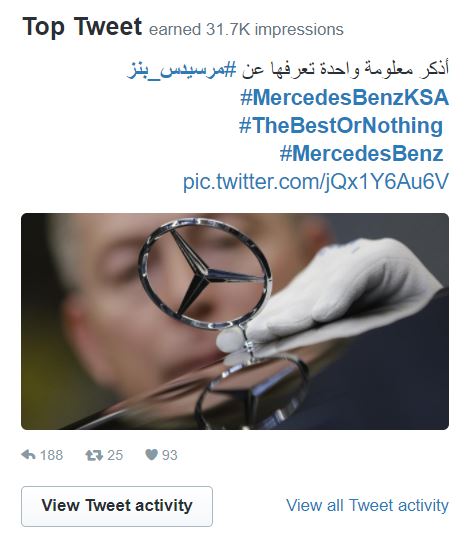Open the pic.twitter.com/jQx1Y6Au6V link
The image size is (470, 540).
point(316,181)
